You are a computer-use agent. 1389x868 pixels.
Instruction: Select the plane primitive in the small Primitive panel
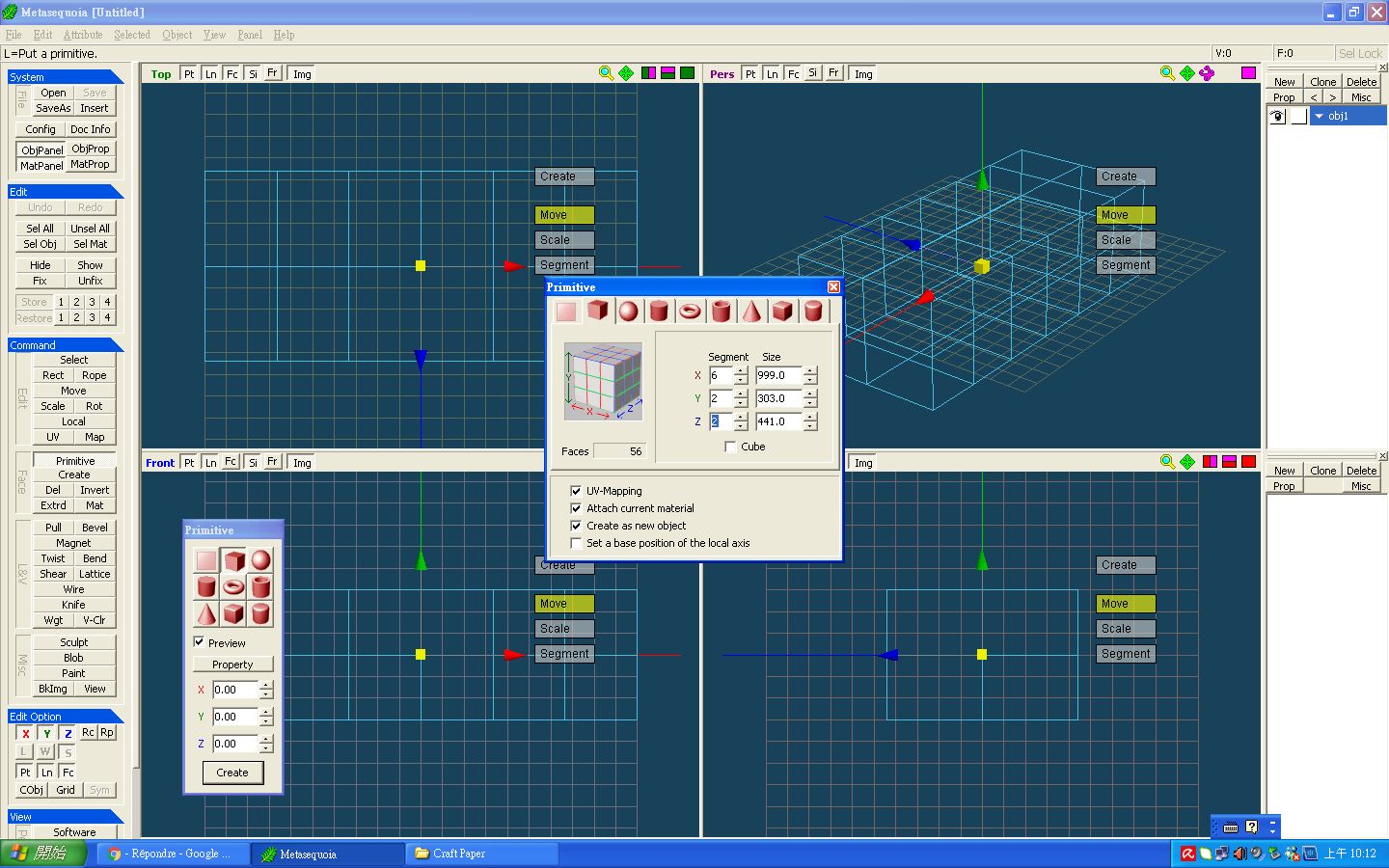(206, 560)
